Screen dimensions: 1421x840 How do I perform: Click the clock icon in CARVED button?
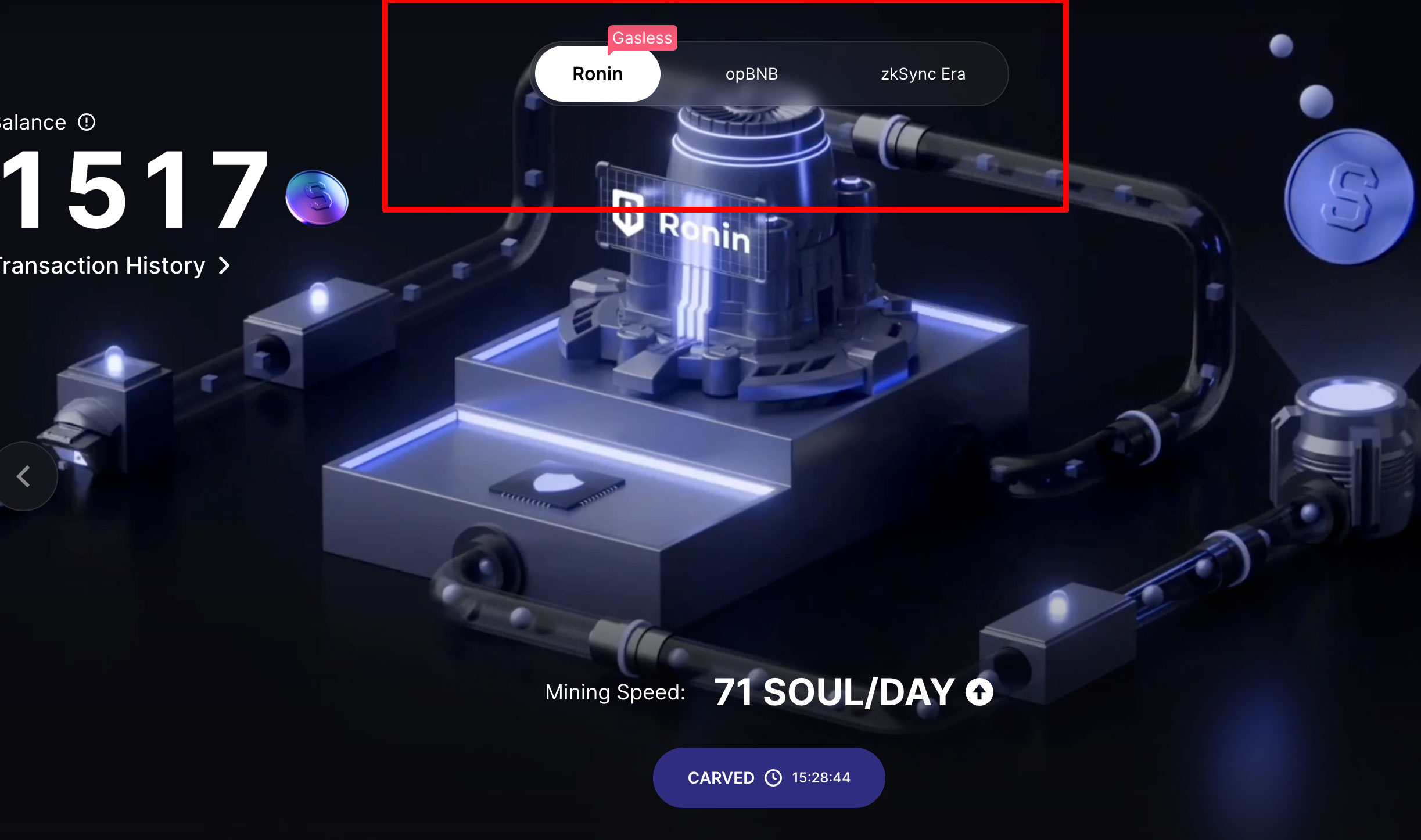773,777
